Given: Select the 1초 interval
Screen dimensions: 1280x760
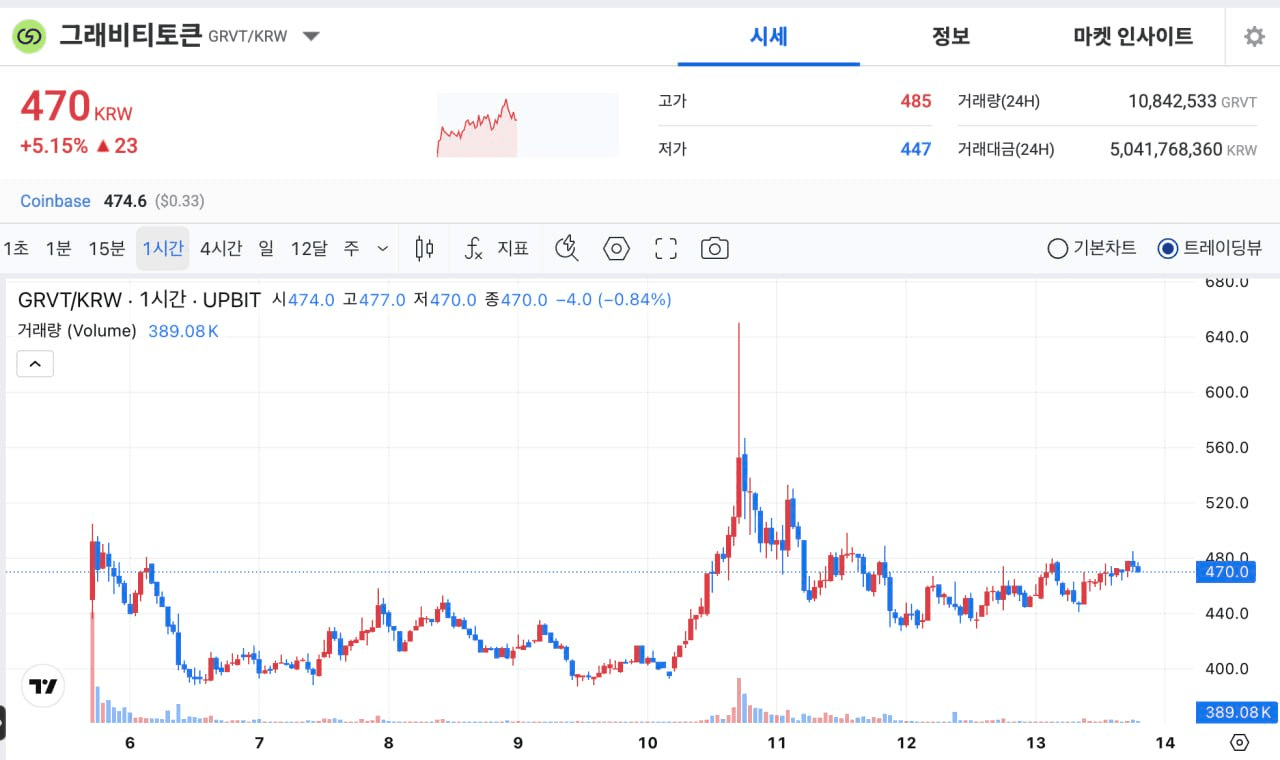Looking at the screenshot, I should pyautogui.click(x=16, y=249).
